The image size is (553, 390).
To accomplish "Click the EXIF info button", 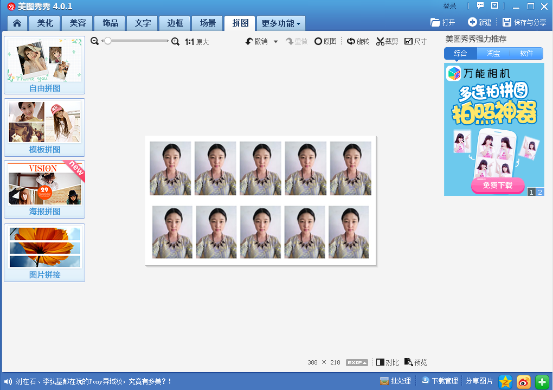I will point(357,362).
